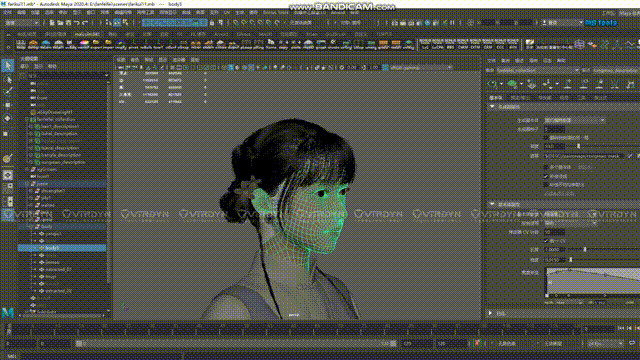Collapse the body group in Outliner

30,227
